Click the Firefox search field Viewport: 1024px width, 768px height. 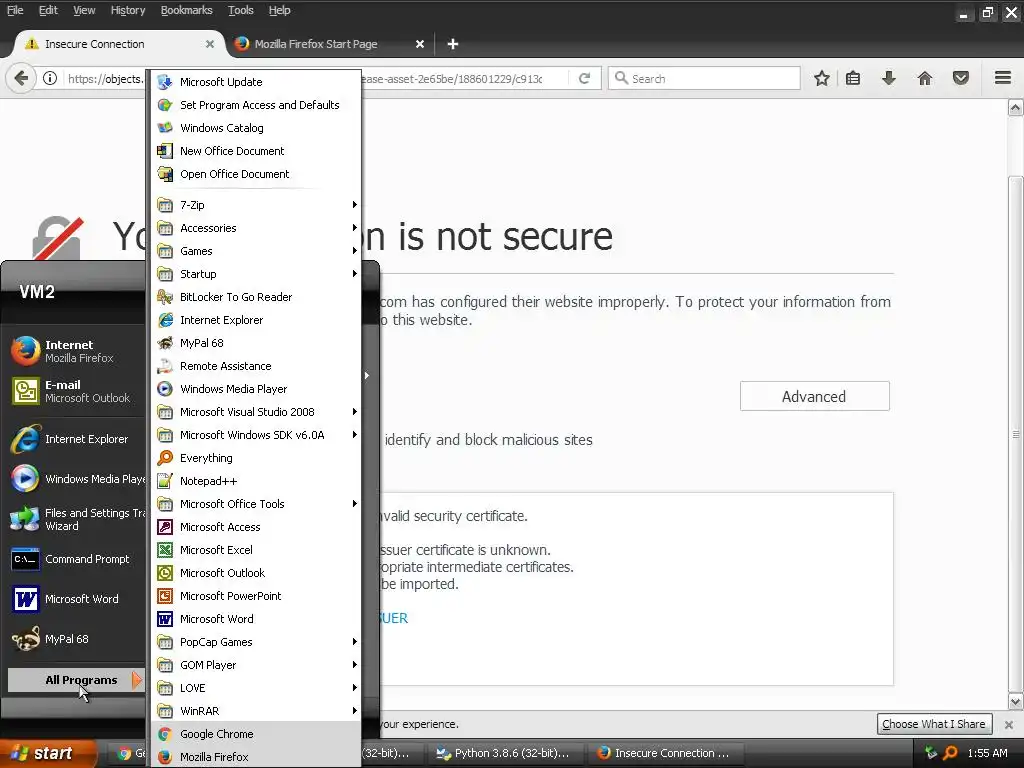[x=704, y=78]
